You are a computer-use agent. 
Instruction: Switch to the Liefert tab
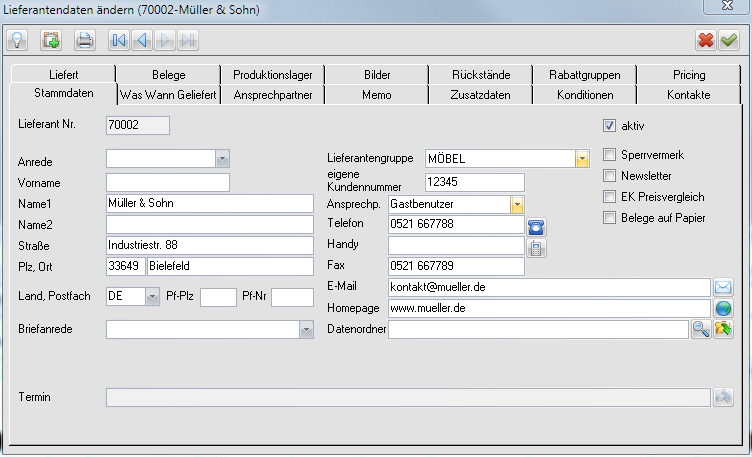pos(63,75)
